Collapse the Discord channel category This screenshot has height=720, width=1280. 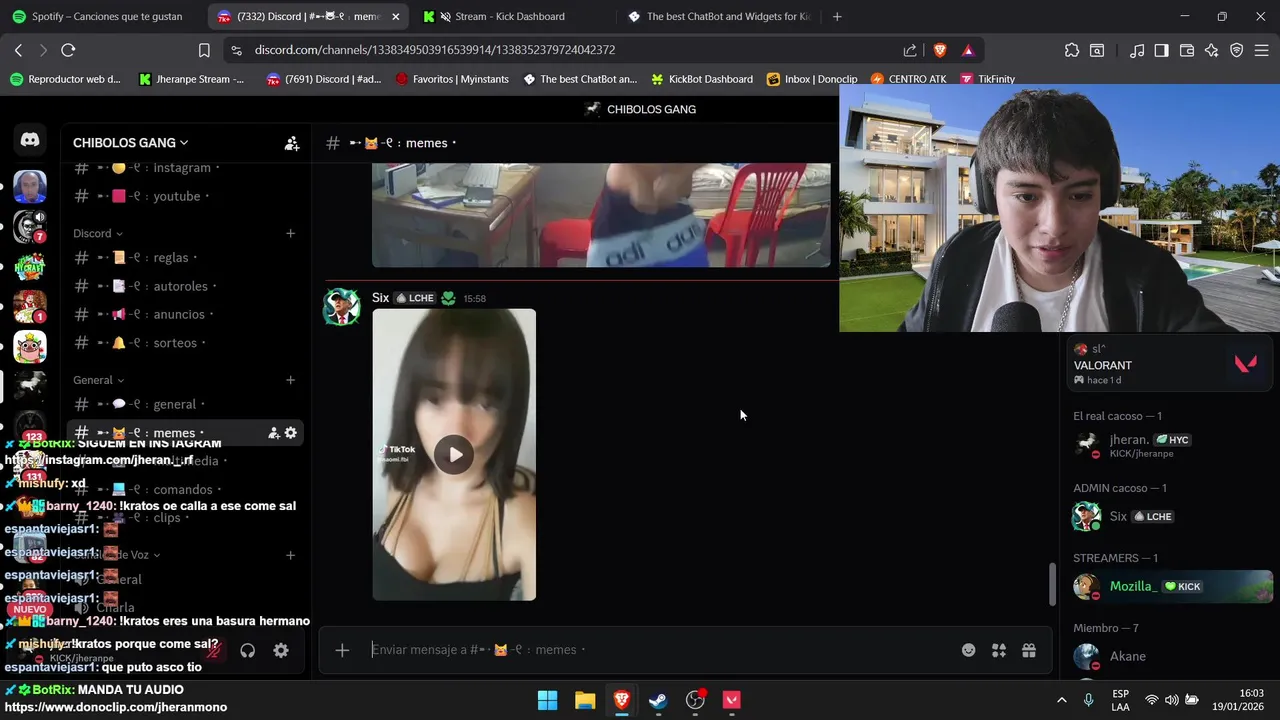[x=98, y=234]
